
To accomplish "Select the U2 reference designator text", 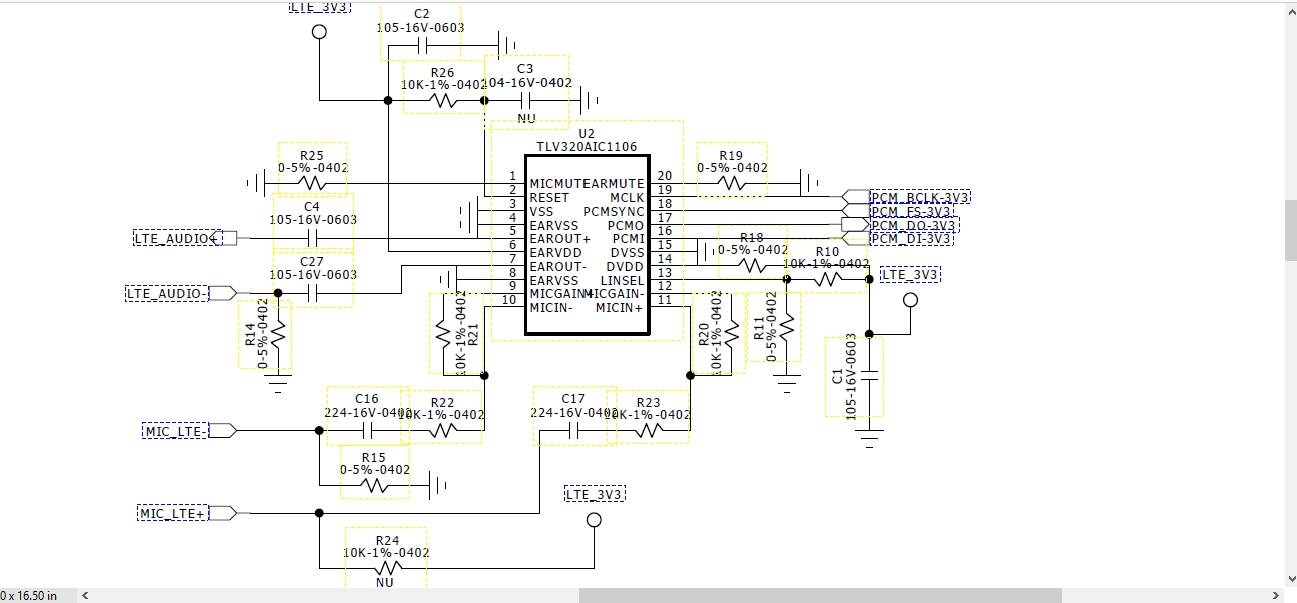I will pyautogui.click(x=587, y=133).
